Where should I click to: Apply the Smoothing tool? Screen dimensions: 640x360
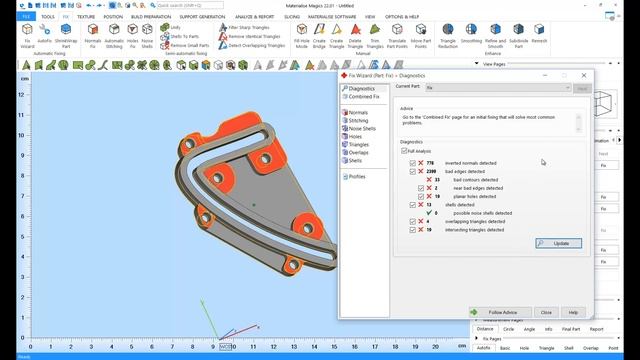tap(471, 34)
